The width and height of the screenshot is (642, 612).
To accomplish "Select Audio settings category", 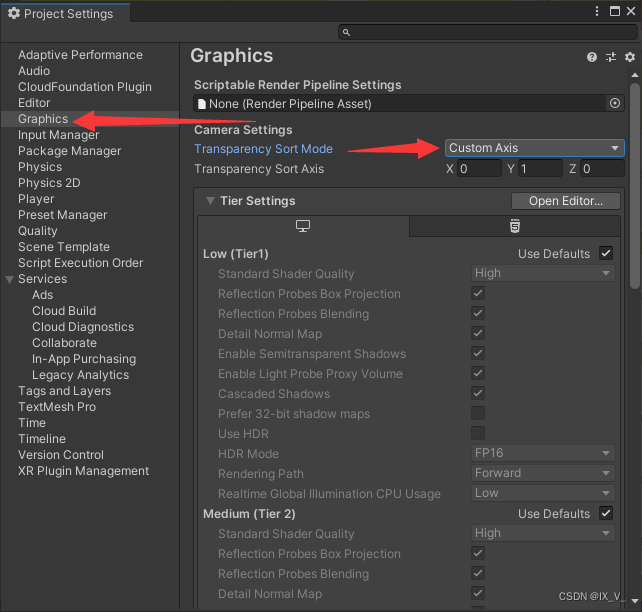I will (x=34, y=71).
